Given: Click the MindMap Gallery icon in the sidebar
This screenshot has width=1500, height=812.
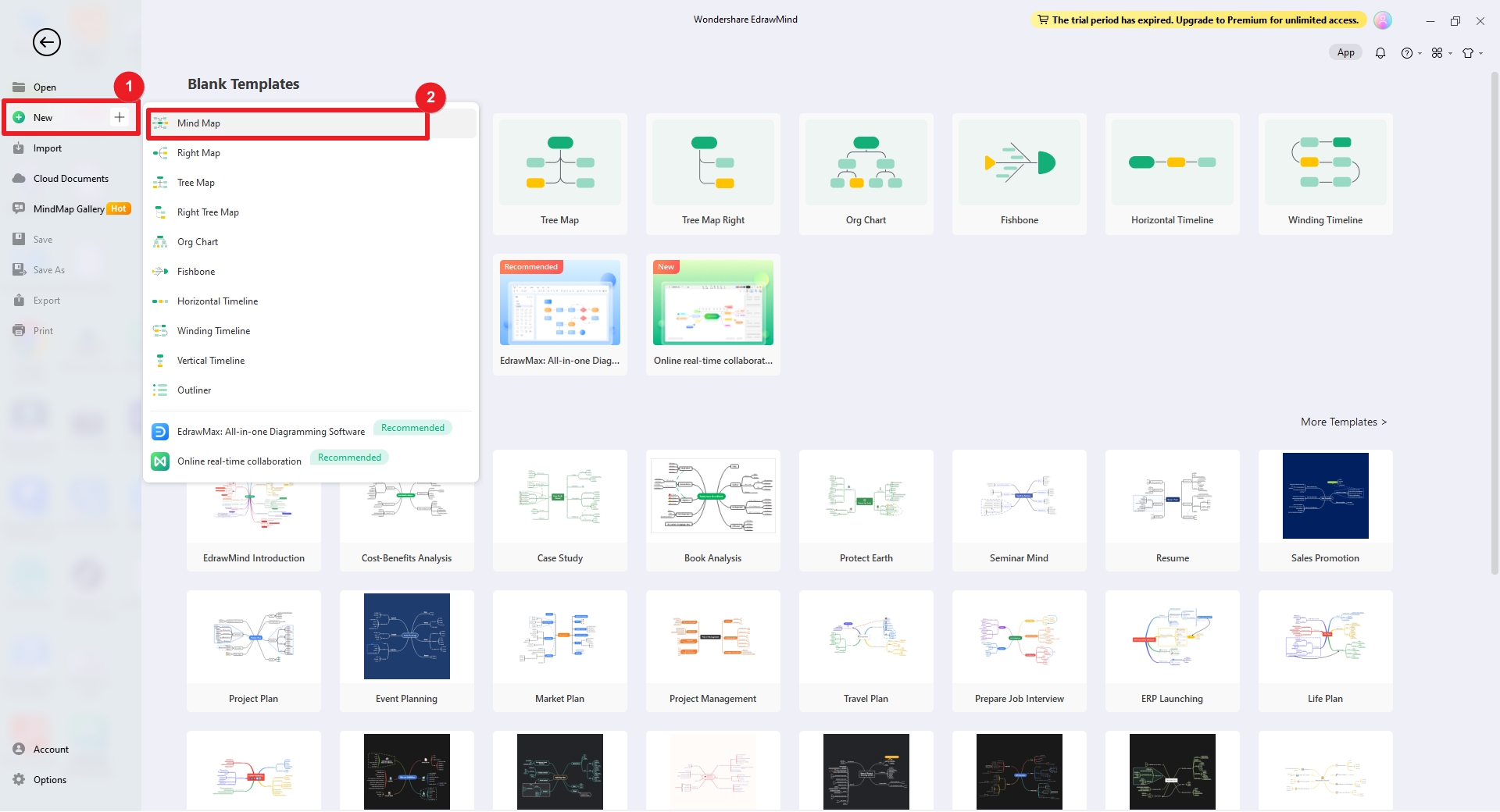Looking at the screenshot, I should pos(19,208).
